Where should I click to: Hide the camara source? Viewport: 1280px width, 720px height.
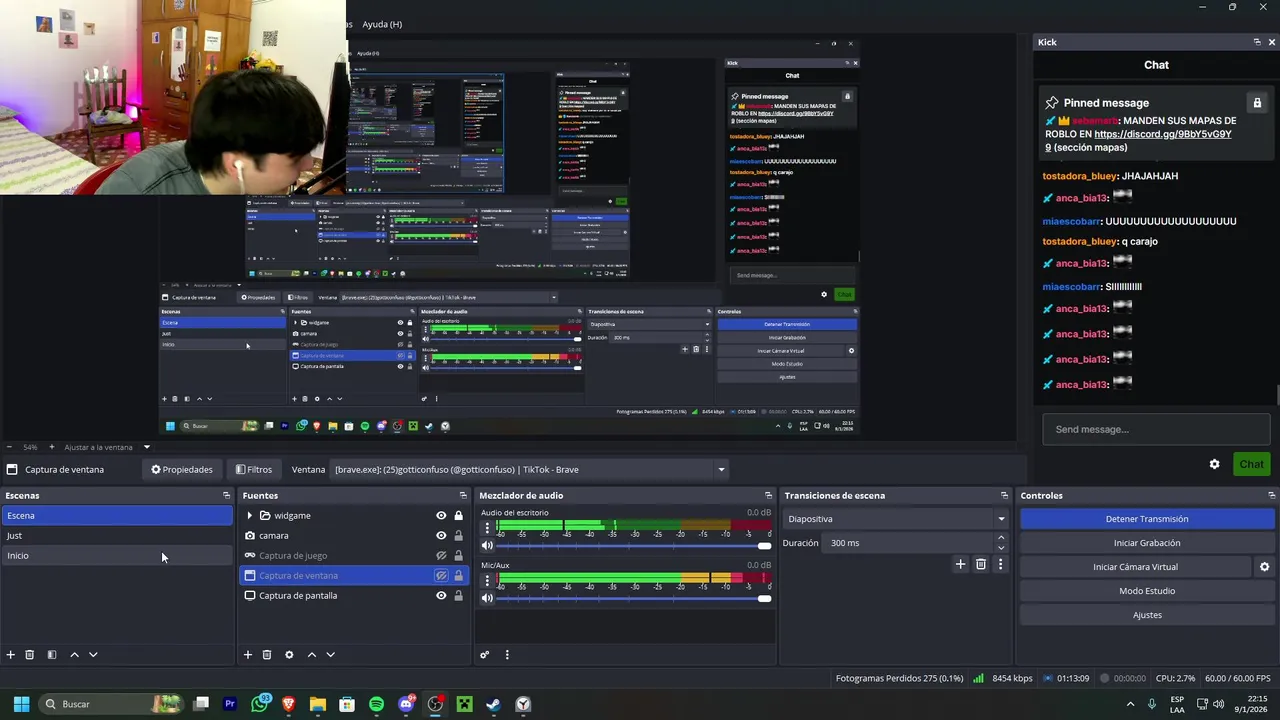(x=441, y=535)
